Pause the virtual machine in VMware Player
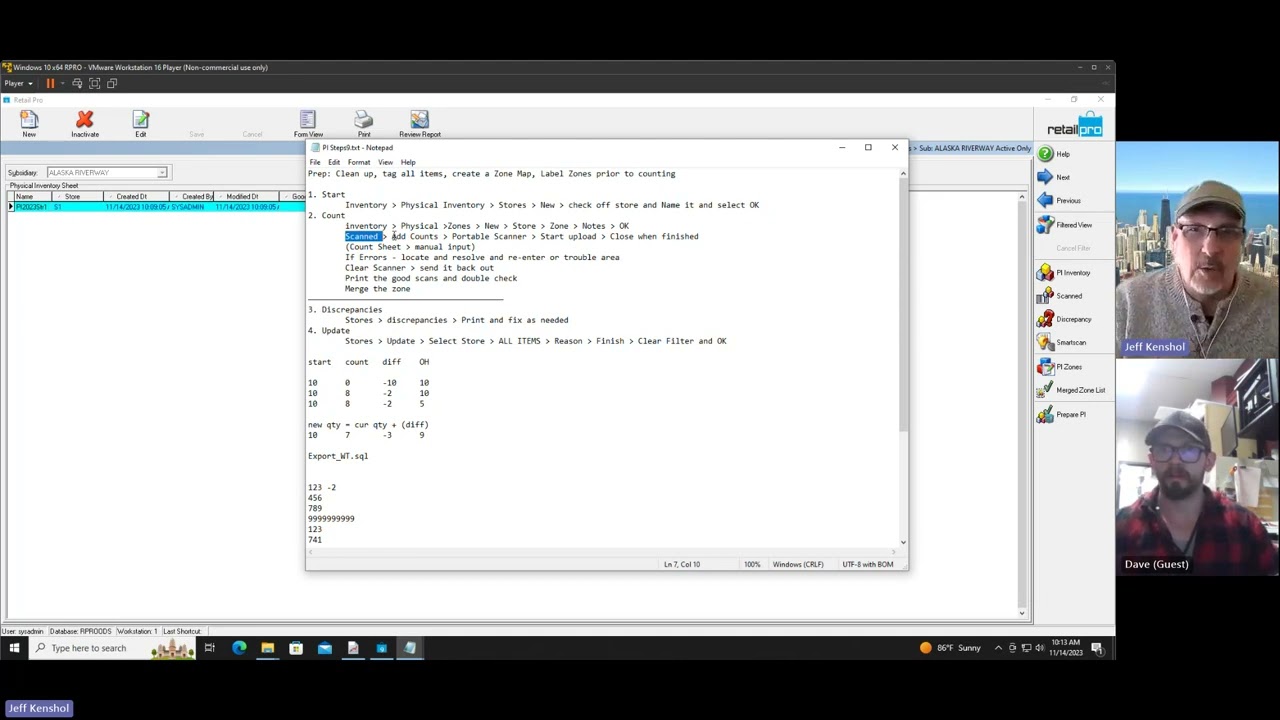This screenshot has height=720, width=1280. (49, 83)
